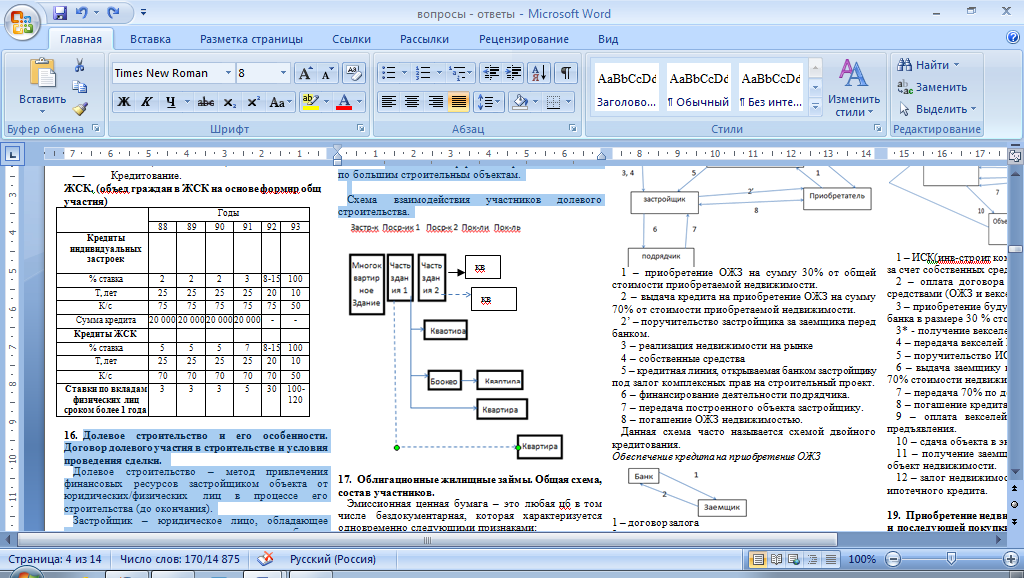Switch to Web Layout view
The height and width of the screenshot is (578, 1024).
click(794, 559)
